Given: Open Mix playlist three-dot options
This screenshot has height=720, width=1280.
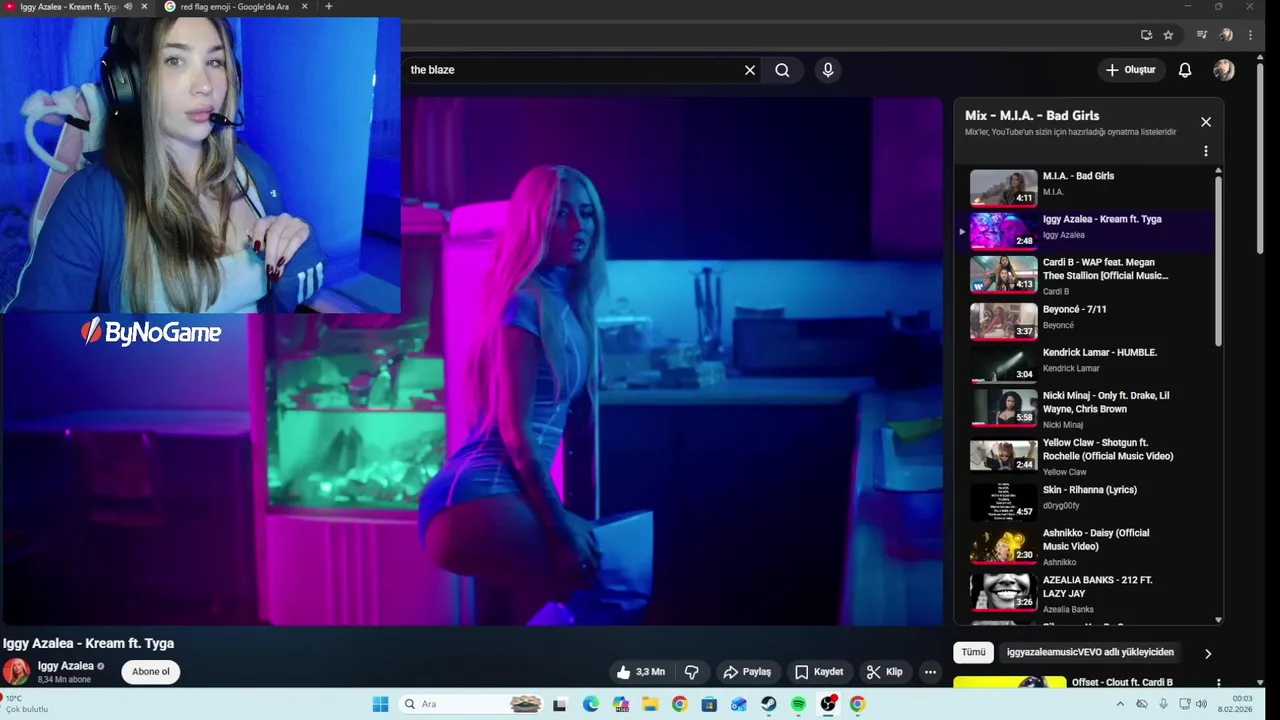Looking at the screenshot, I should click(1206, 151).
